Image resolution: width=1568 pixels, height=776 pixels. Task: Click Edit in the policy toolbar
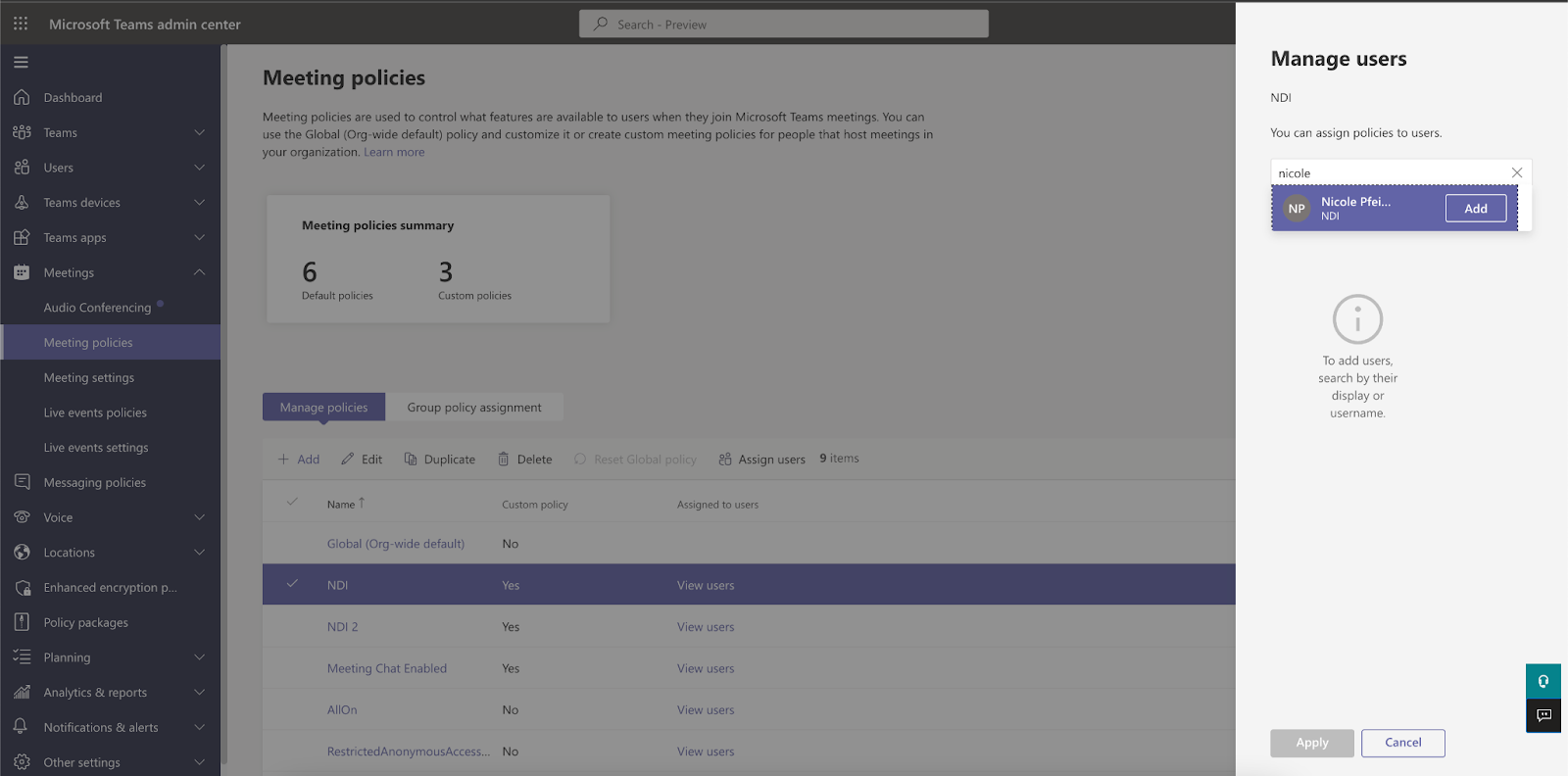pos(362,459)
